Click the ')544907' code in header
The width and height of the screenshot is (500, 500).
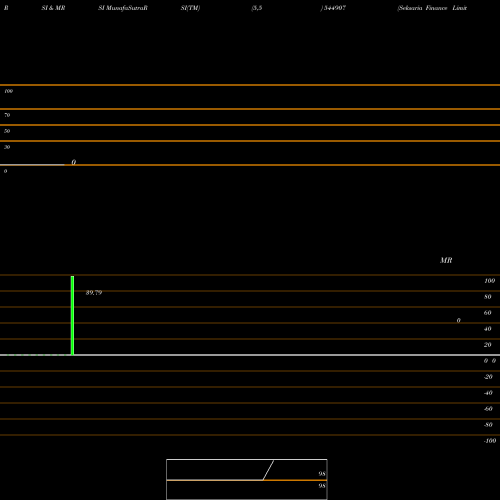pyautogui.click(x=333, y=8)
